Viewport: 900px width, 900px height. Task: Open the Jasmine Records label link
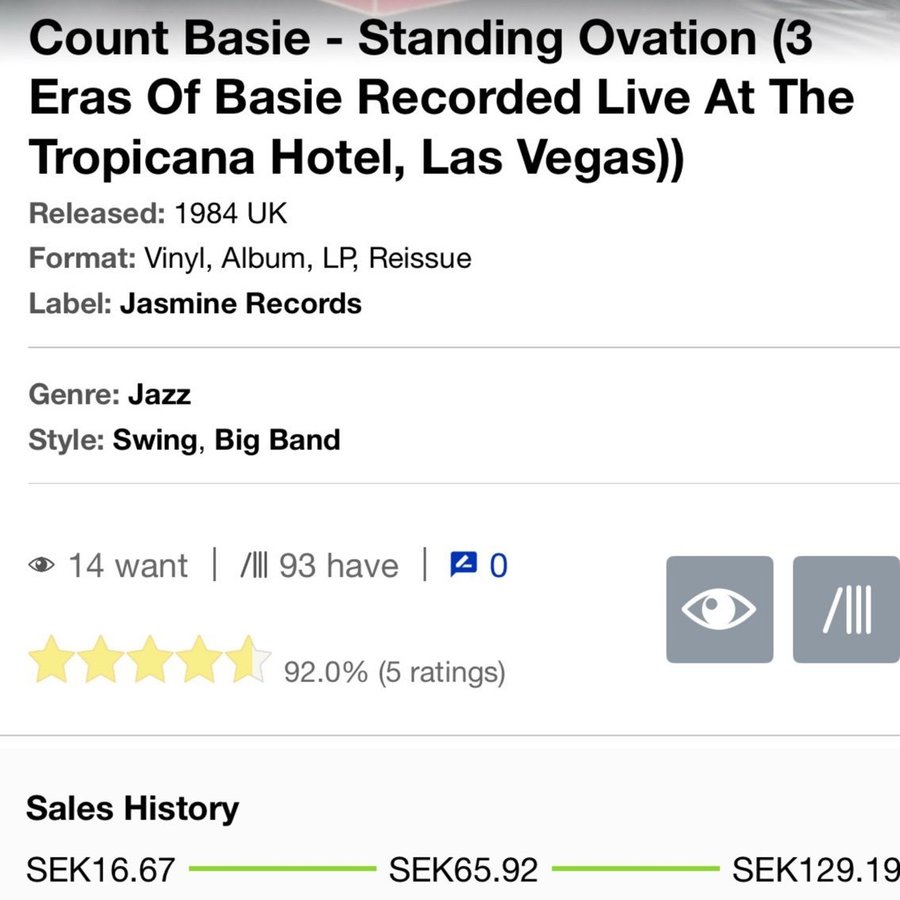(x=240, y=304)
